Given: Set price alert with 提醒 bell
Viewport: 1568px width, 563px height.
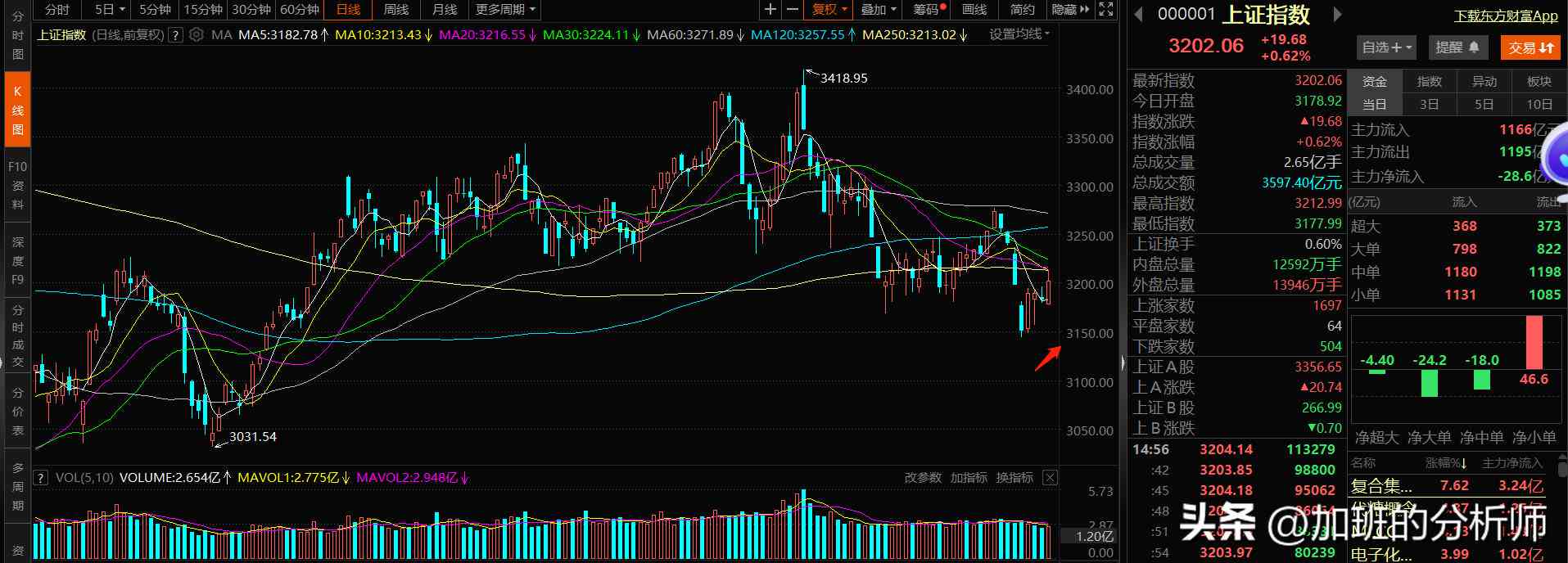Looking at the screenshot, I should [x=1457, y=47].
